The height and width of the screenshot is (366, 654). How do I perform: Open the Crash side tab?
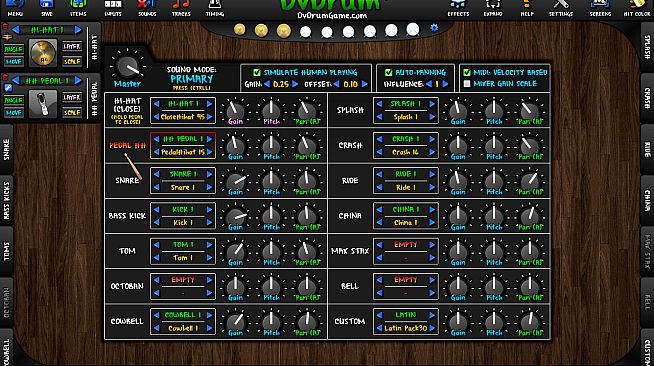(x=647, y=98)
